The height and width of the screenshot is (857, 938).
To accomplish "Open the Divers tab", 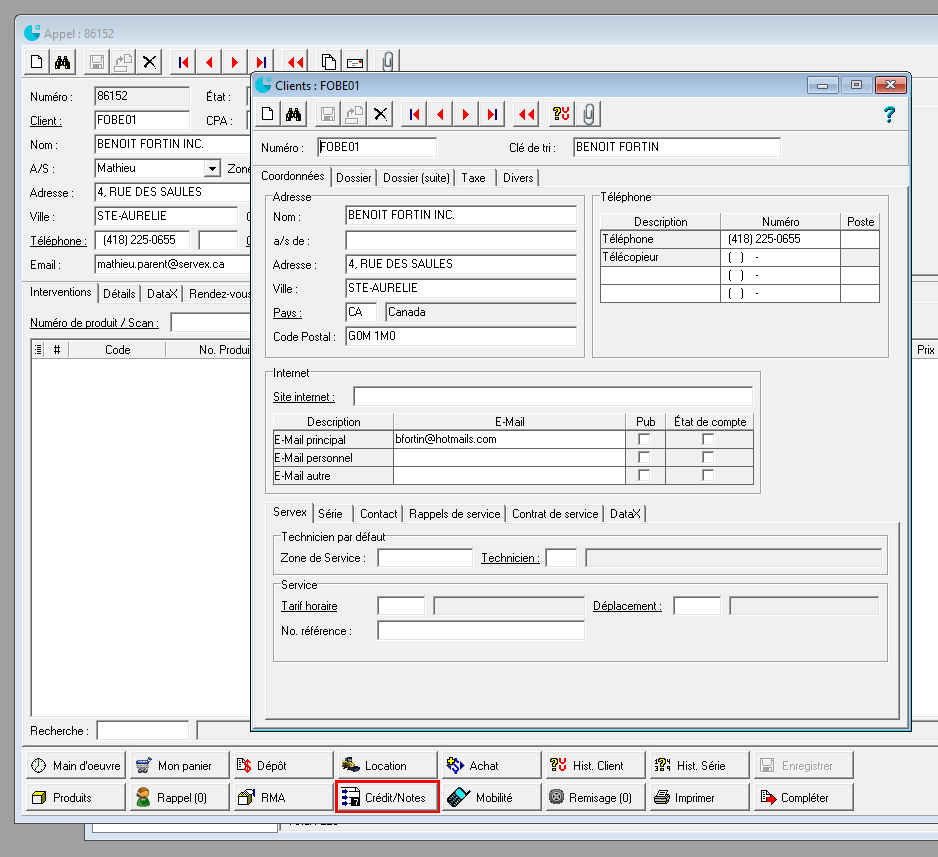I will pyautogui.click(x=518, y=178).
